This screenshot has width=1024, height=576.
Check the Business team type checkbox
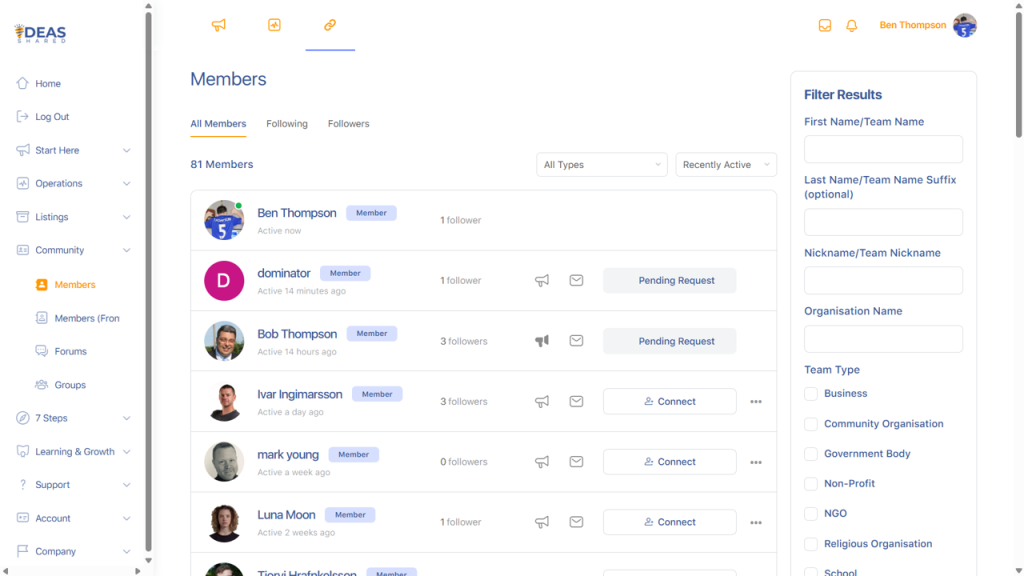point(810,394)
